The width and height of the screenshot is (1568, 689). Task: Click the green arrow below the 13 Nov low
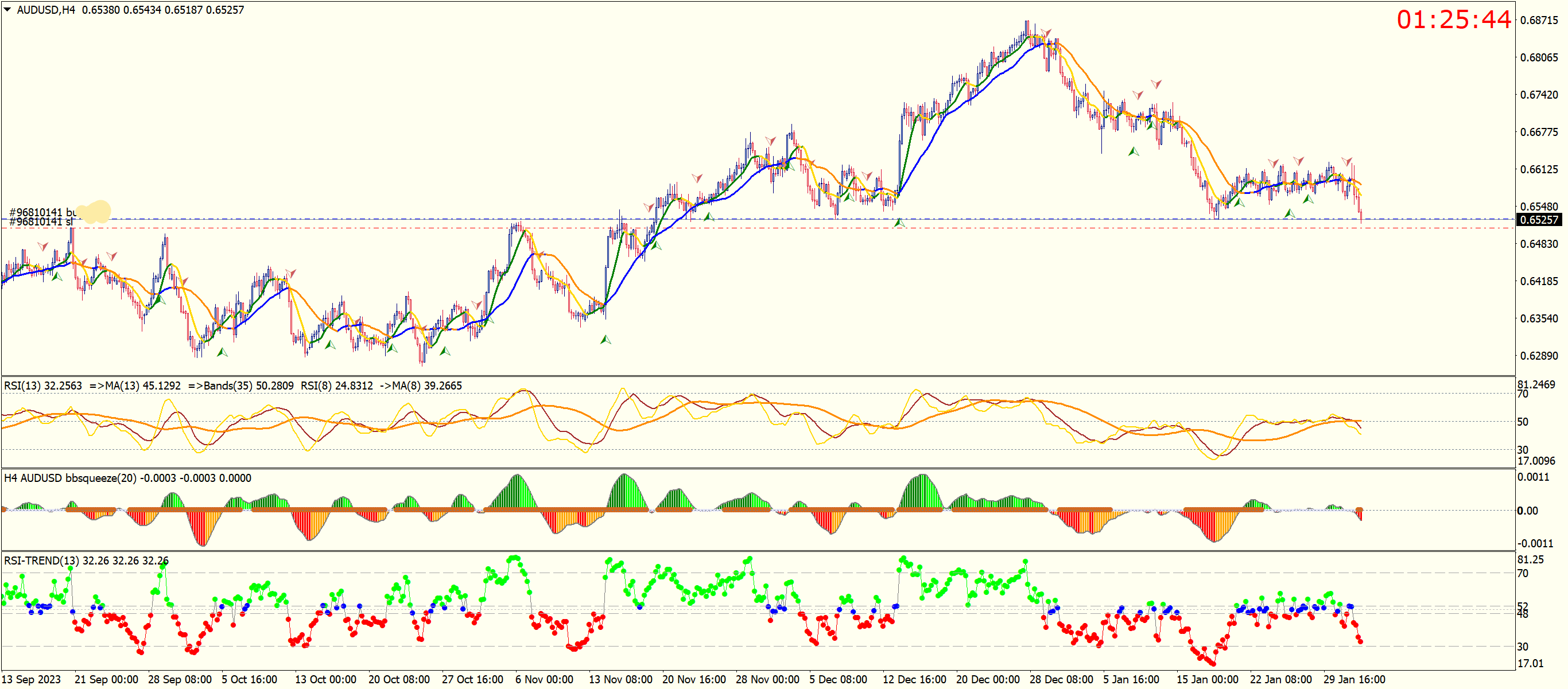click(x=605, y=340)
